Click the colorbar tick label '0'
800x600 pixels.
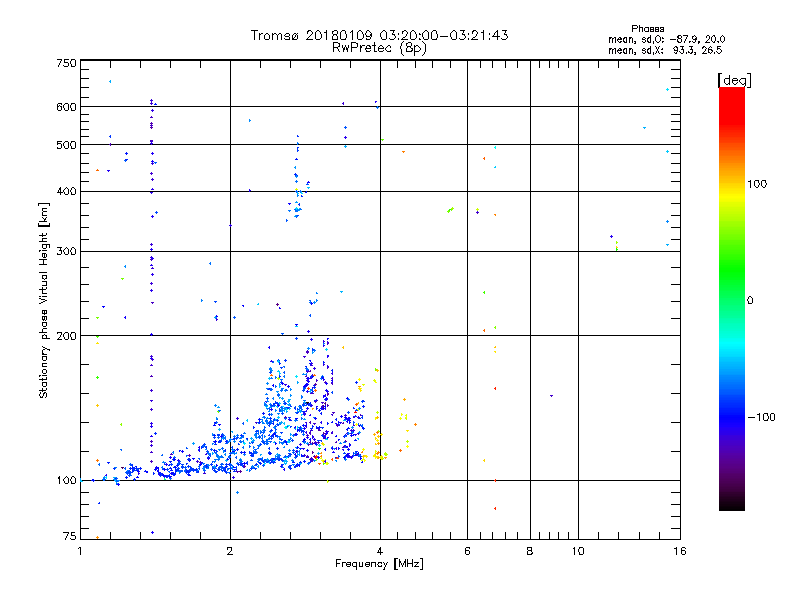750,301
